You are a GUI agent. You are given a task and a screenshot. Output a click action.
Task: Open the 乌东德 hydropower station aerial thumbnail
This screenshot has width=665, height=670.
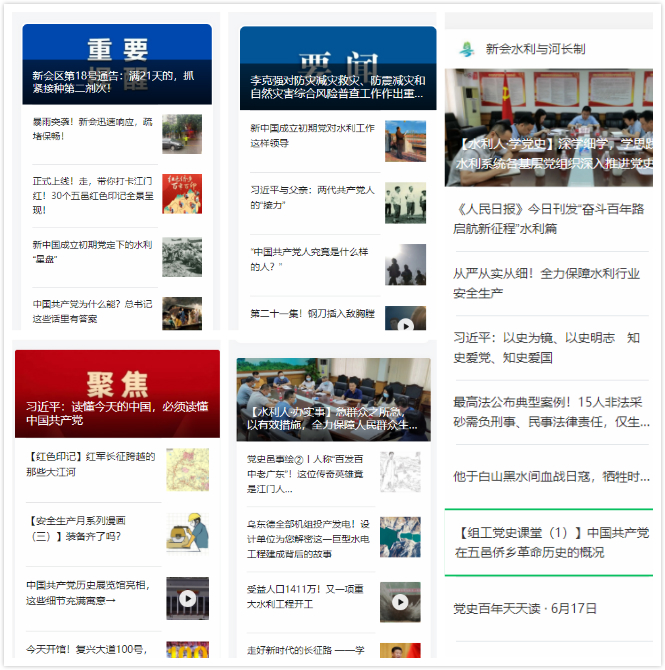pyautogui.click(x=400, y=537)
